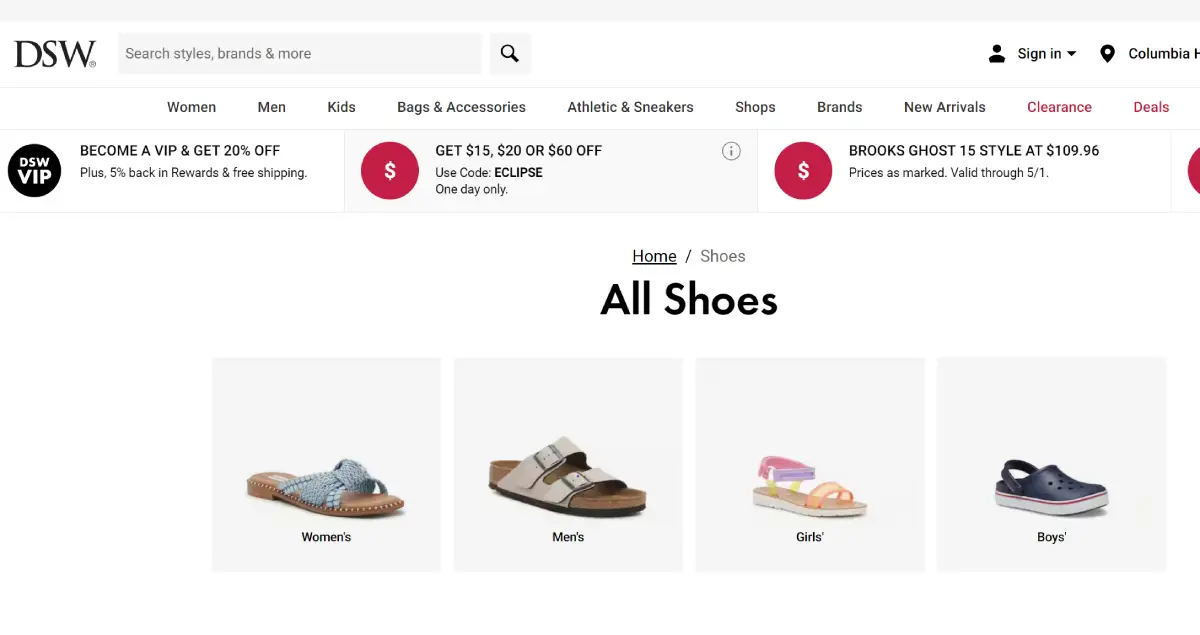Image resolution: width=1200 pixels, height=635 pixels.
Task: Open the Athletic & Sneakers section
Action: click(630, 107)
